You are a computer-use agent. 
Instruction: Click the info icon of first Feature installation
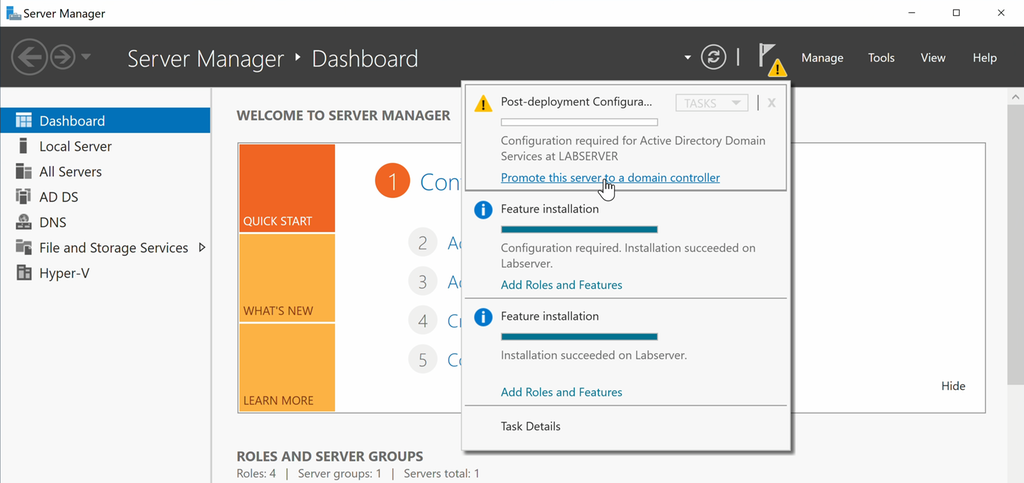483,210
